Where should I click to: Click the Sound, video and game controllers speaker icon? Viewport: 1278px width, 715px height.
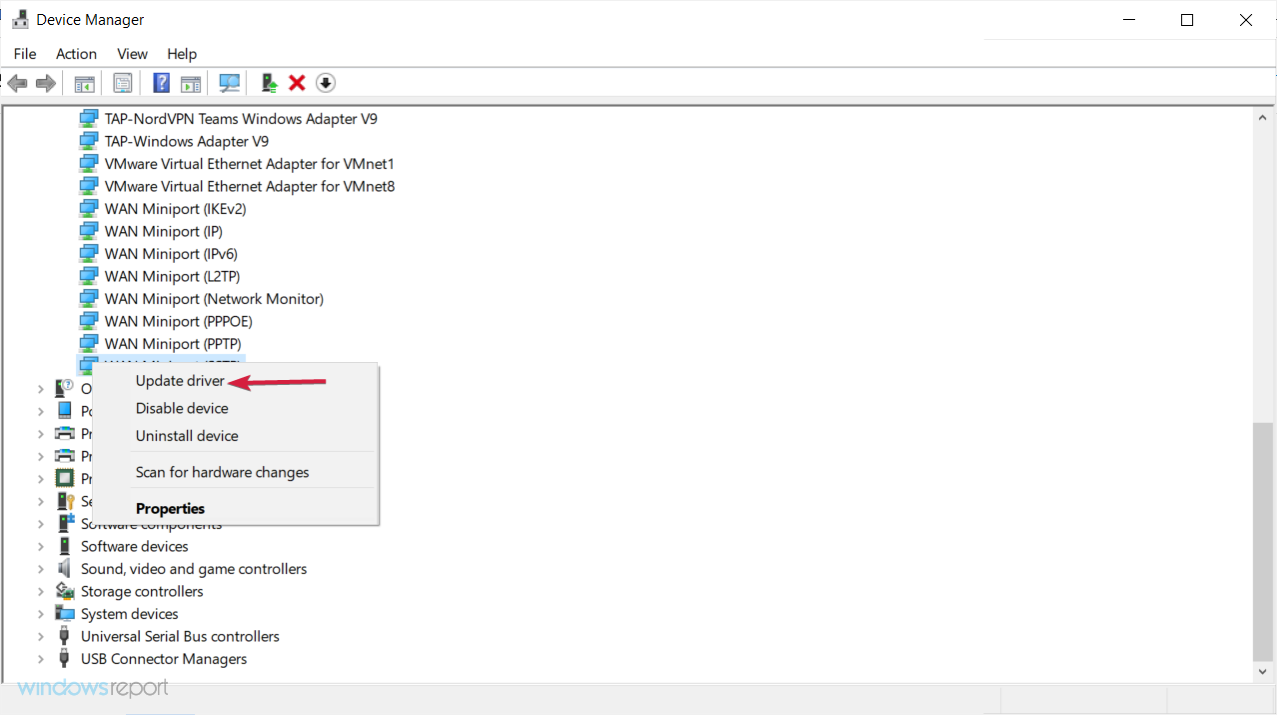coord(65,569)
